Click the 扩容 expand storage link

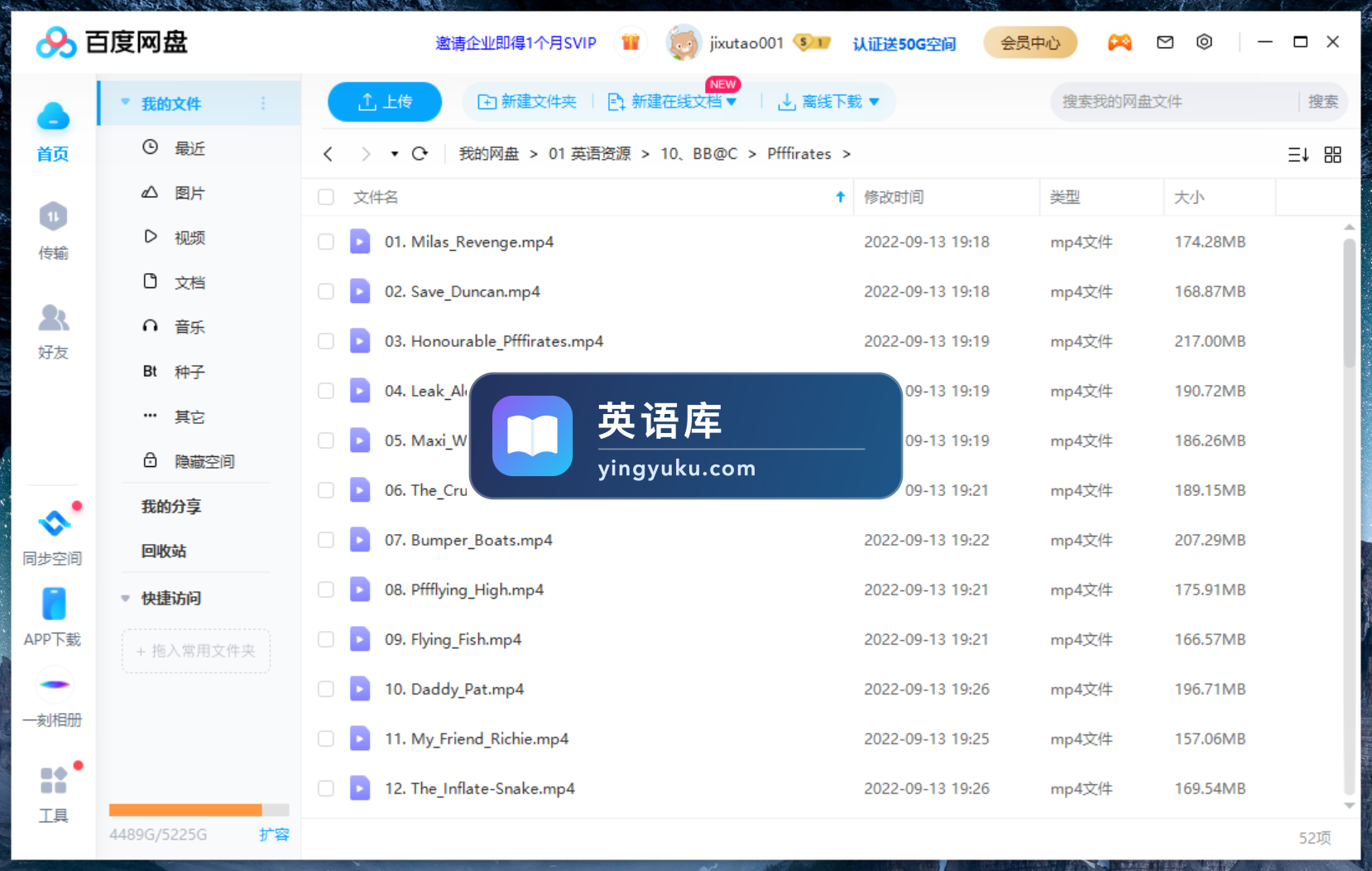(274, 835)
